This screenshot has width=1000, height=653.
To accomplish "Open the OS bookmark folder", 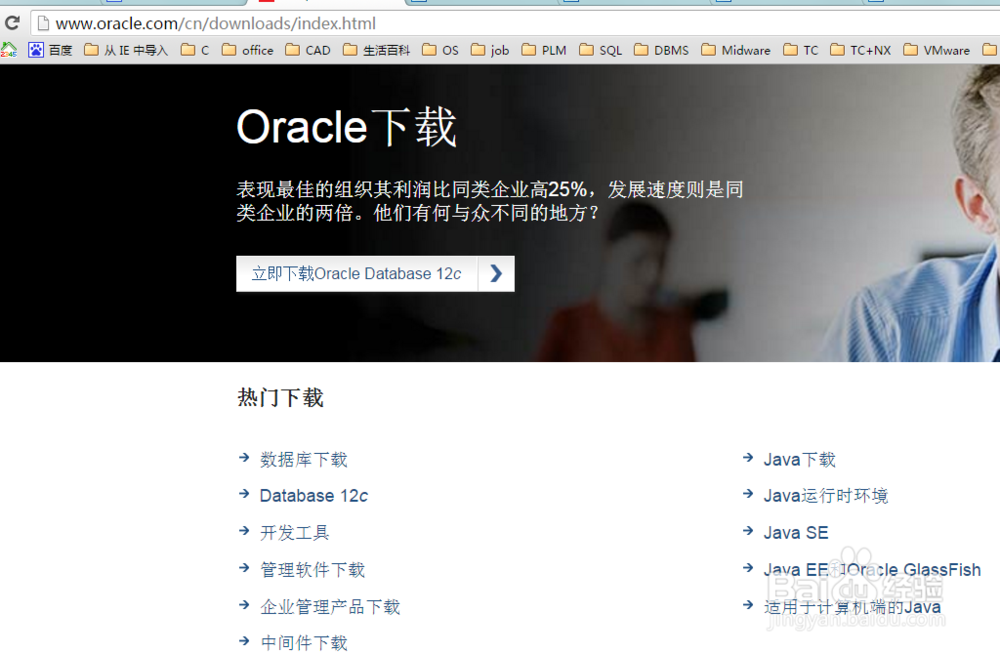I will pyautogui.click(x=440, y=50).
